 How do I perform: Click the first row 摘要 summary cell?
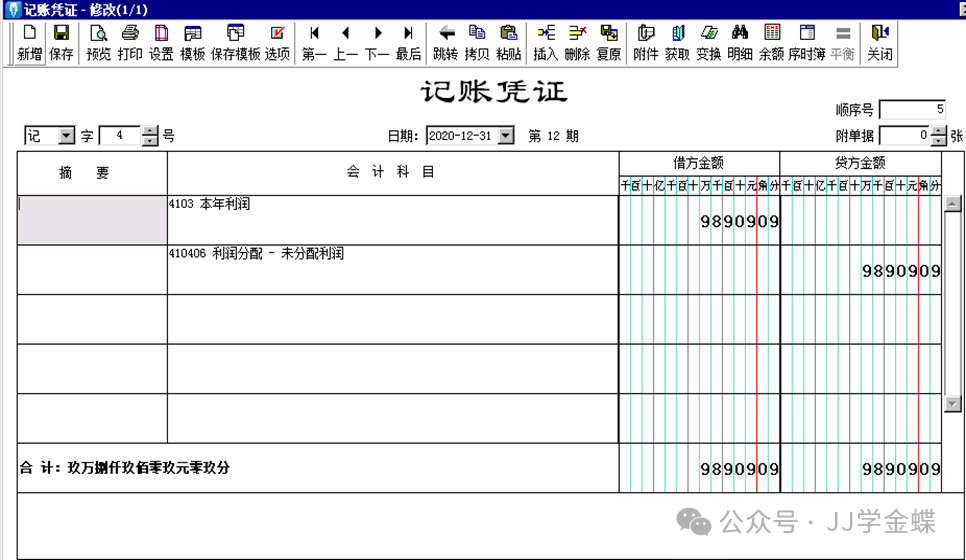[92, 220]
